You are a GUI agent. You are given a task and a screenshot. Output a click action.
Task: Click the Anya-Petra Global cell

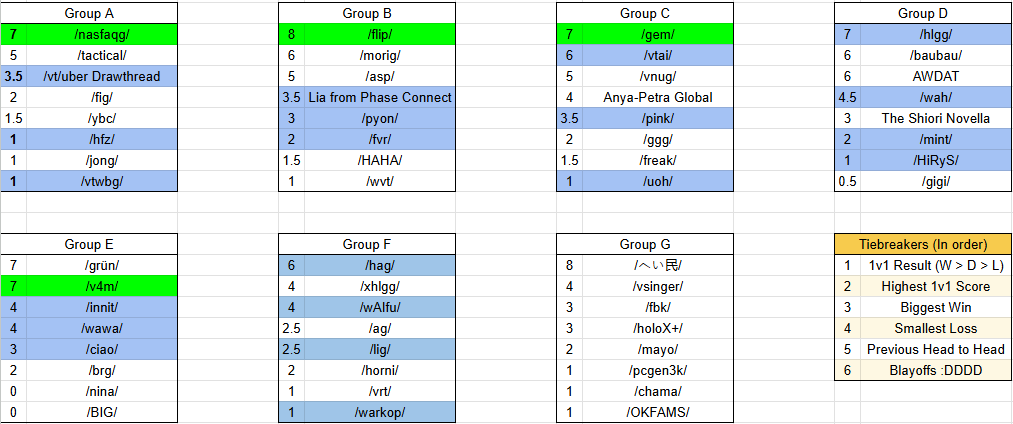(x=658, y=97)
